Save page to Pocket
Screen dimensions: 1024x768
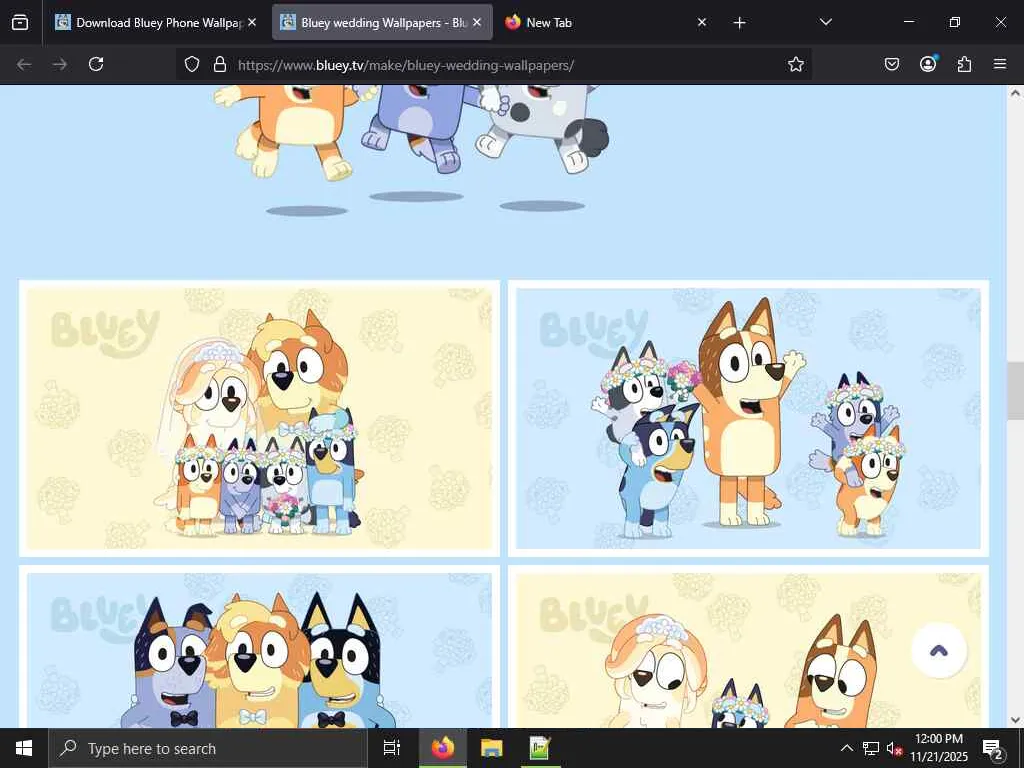click(892, 64)
